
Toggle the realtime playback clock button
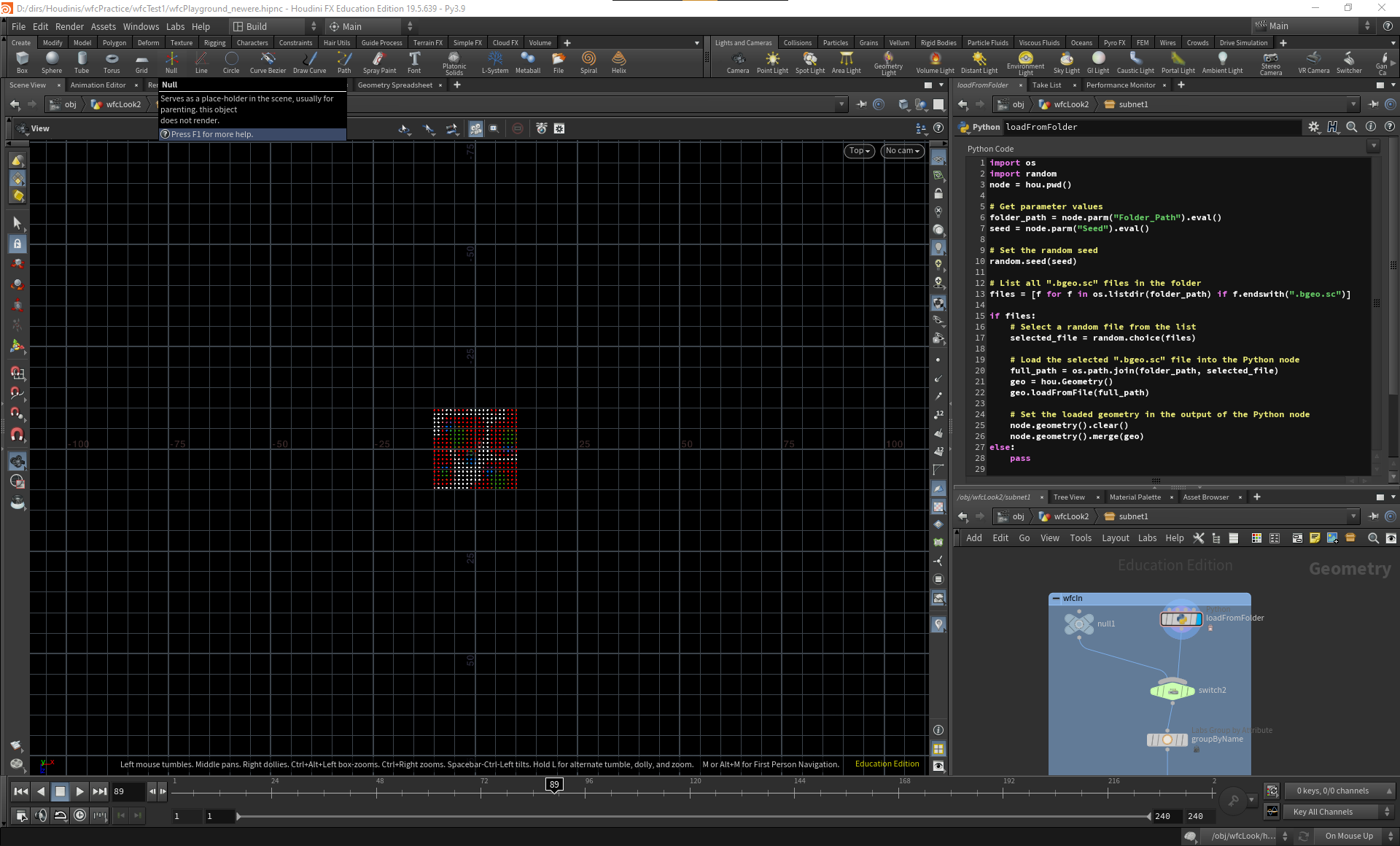point(80,815)
